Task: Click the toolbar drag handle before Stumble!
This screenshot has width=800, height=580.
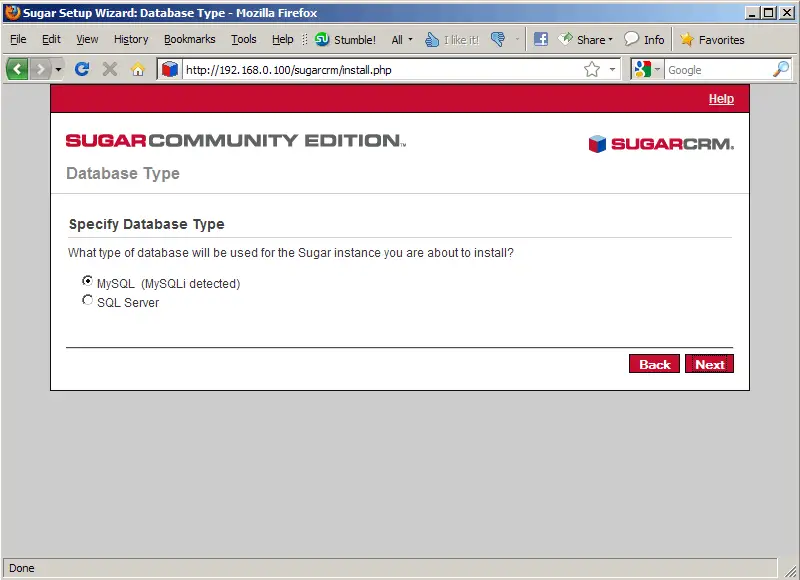Action: (305, 39)
